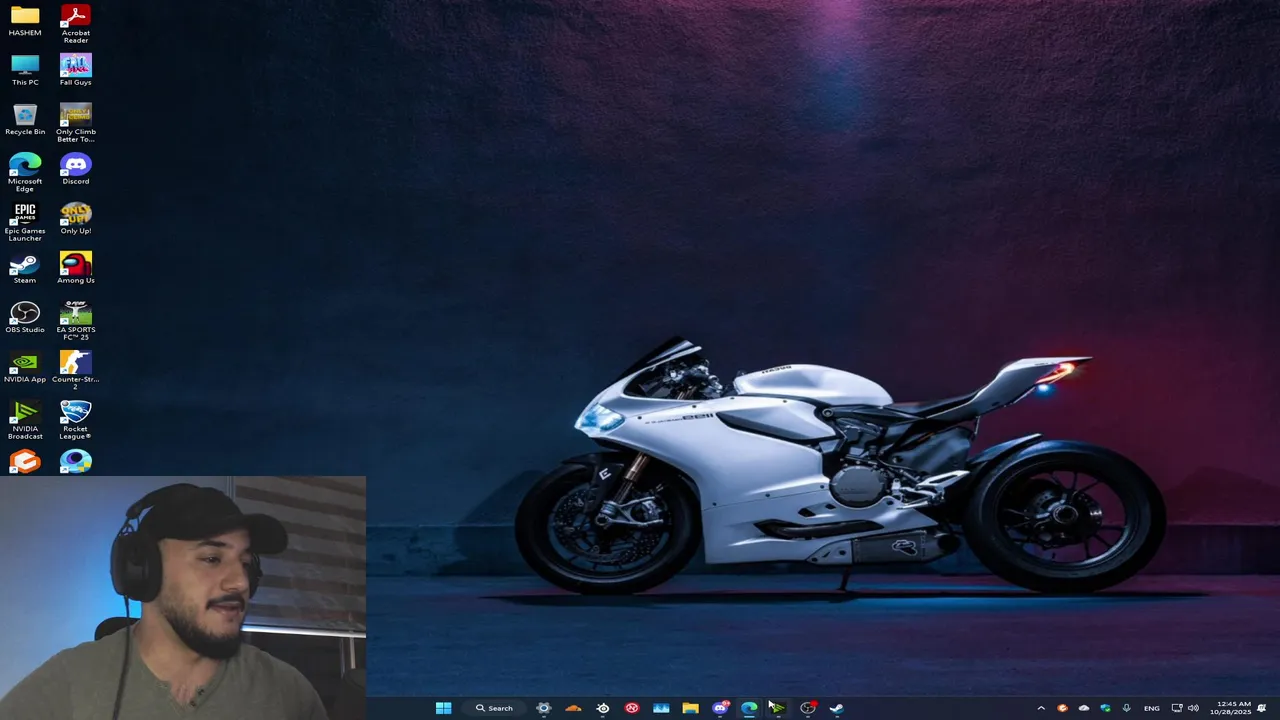Open the volume speaker tray icon
Image resolution: width=1280 pixels, height=720 pixels.
click(1193, 708)
